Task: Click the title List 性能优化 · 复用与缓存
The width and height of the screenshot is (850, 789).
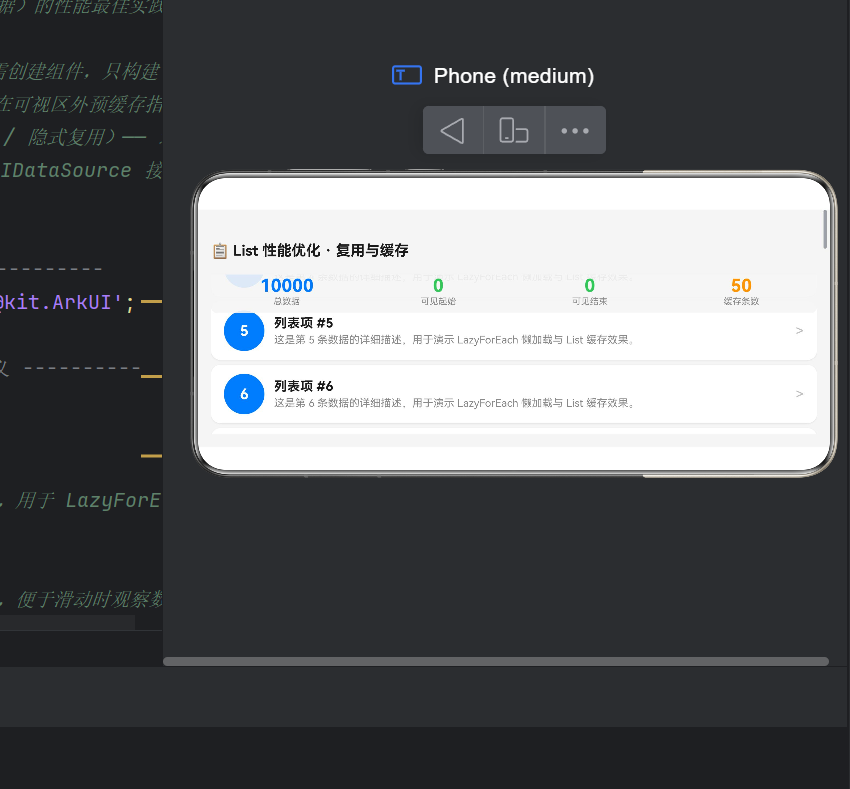Action: (x=320, y=251)
